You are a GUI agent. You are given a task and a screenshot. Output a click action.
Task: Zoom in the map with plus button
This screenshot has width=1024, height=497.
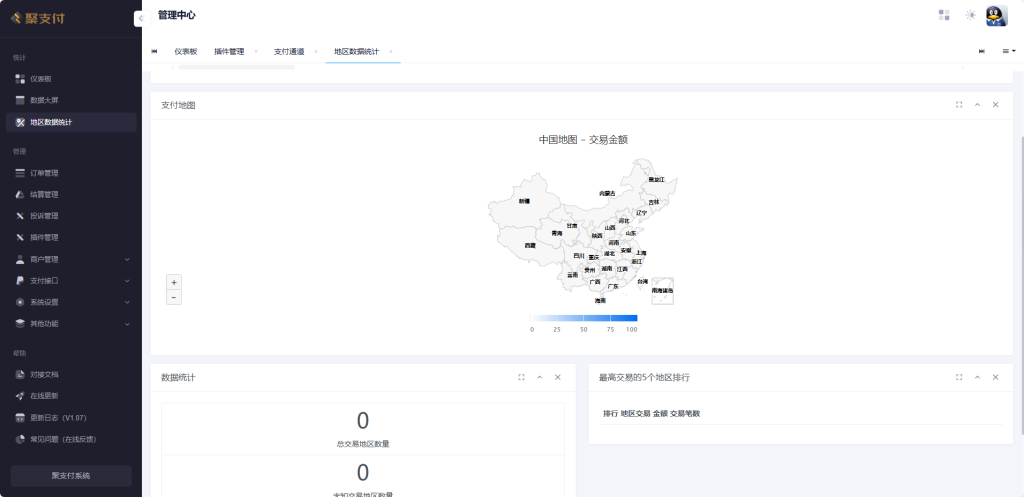point(174,283)
